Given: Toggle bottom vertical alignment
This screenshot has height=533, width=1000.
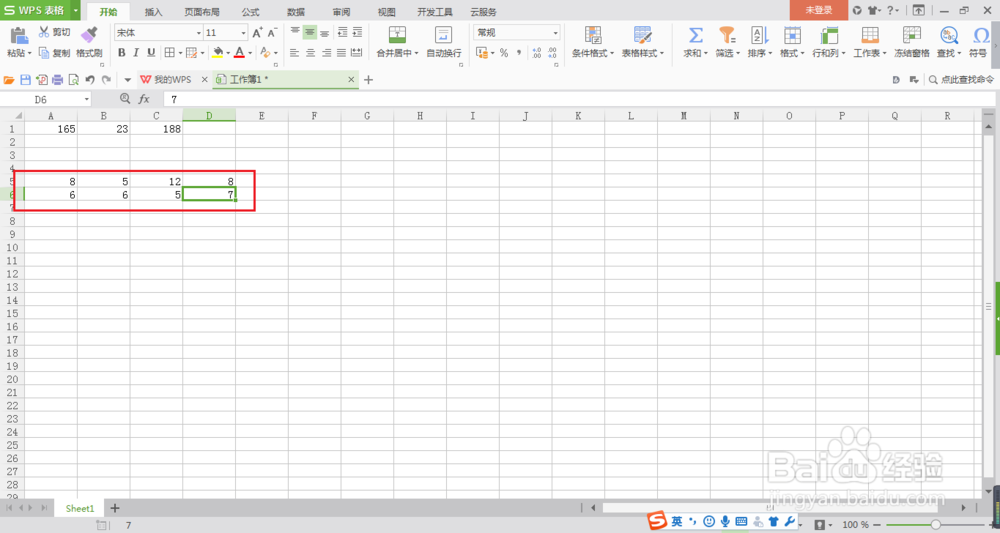Looking at the screenshot, I should [x=325, y=33].
